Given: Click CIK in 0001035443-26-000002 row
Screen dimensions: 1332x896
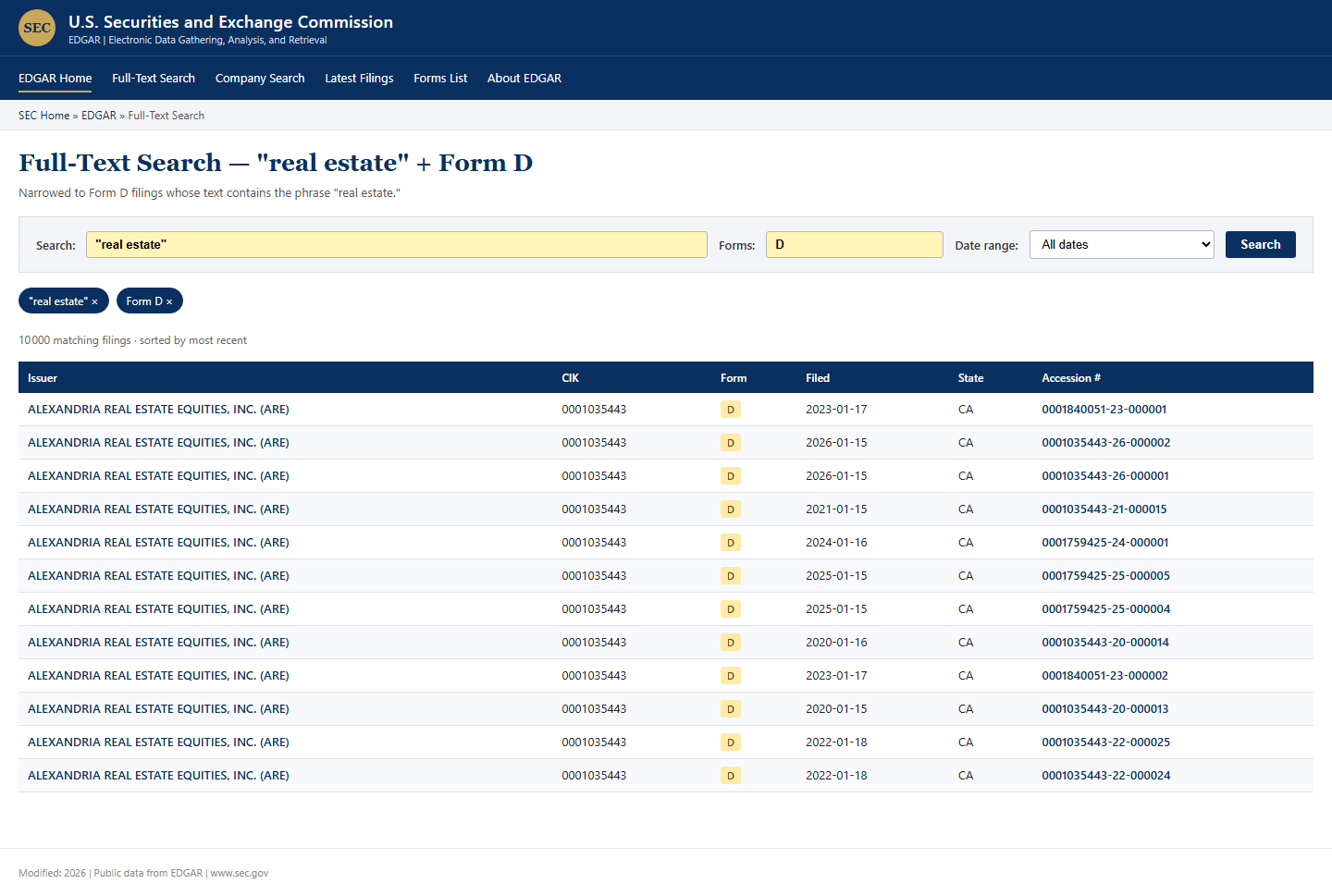Looking at the screenshot, I should click(x=594, y=443).
